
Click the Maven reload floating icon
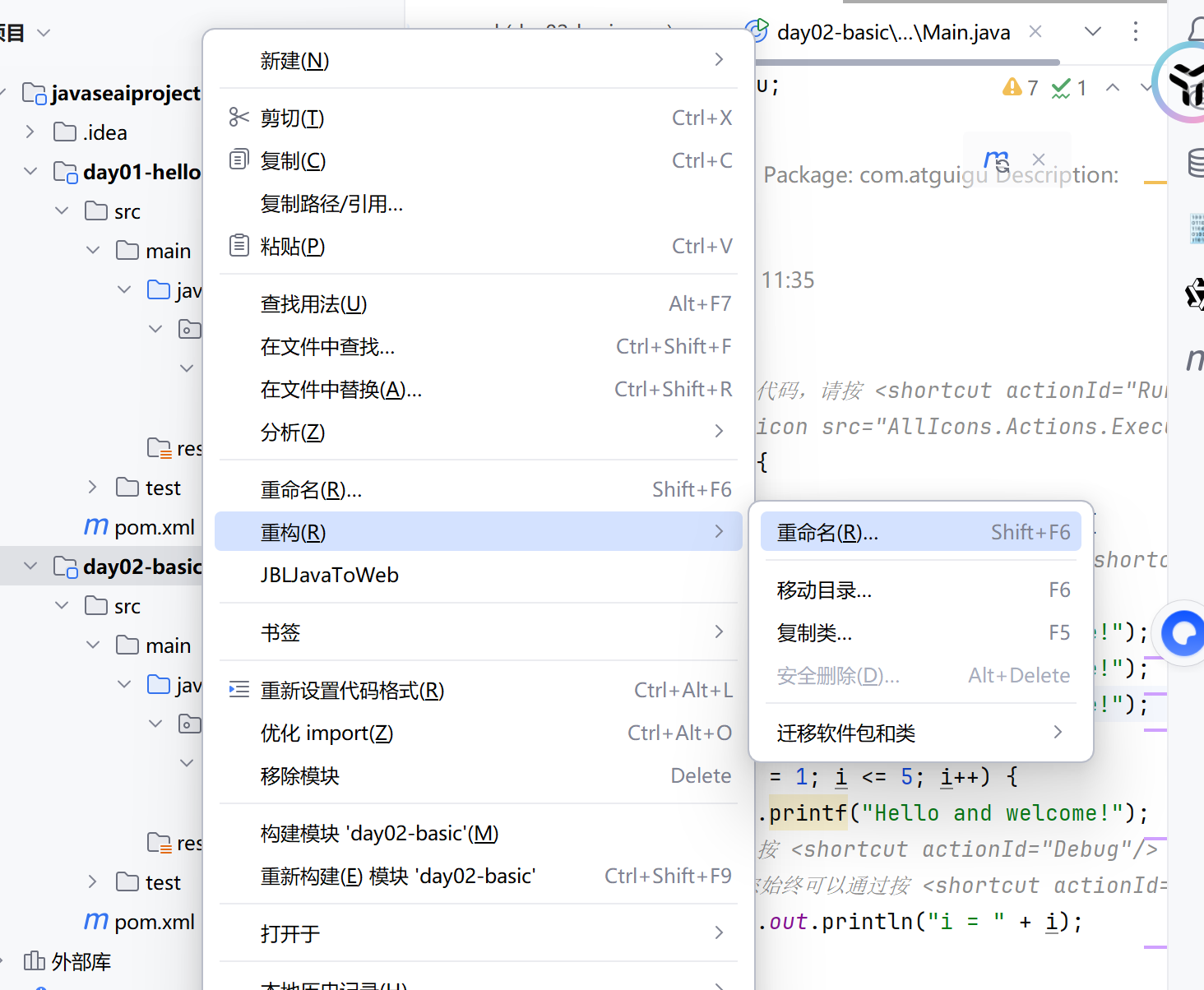[997, 159]
